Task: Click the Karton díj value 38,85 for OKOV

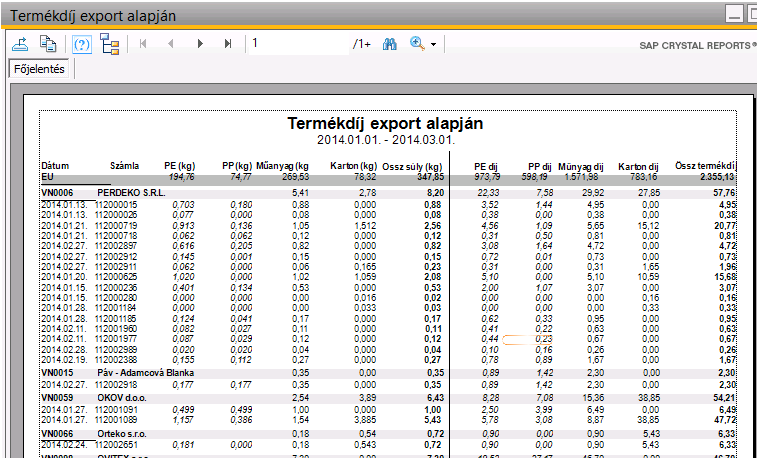Action: pos(647,398)
